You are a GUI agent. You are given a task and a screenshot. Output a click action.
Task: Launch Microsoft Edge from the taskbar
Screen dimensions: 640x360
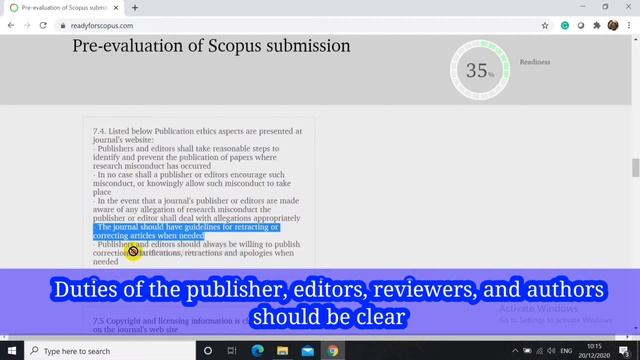tap(257, 351)
